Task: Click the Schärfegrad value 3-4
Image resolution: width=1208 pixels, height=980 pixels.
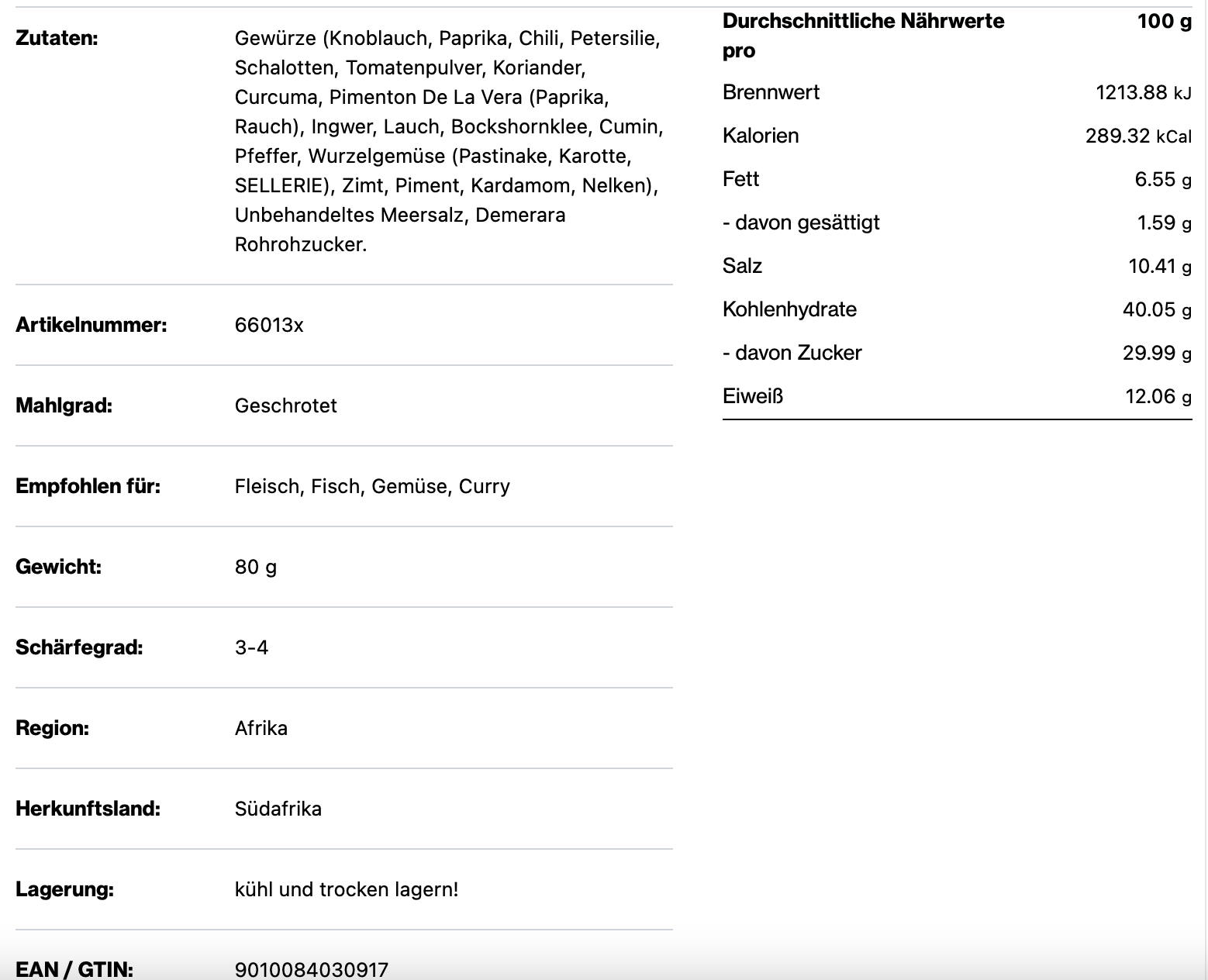Action: pos(251,647)
